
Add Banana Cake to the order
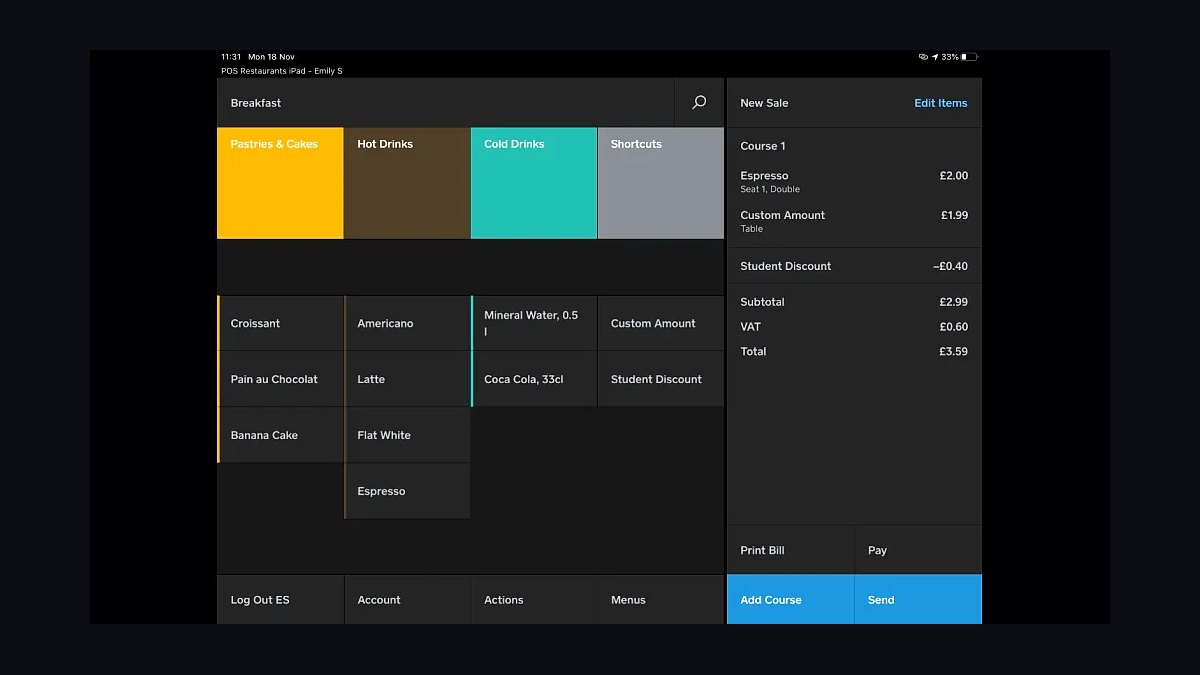coord(280,435)
